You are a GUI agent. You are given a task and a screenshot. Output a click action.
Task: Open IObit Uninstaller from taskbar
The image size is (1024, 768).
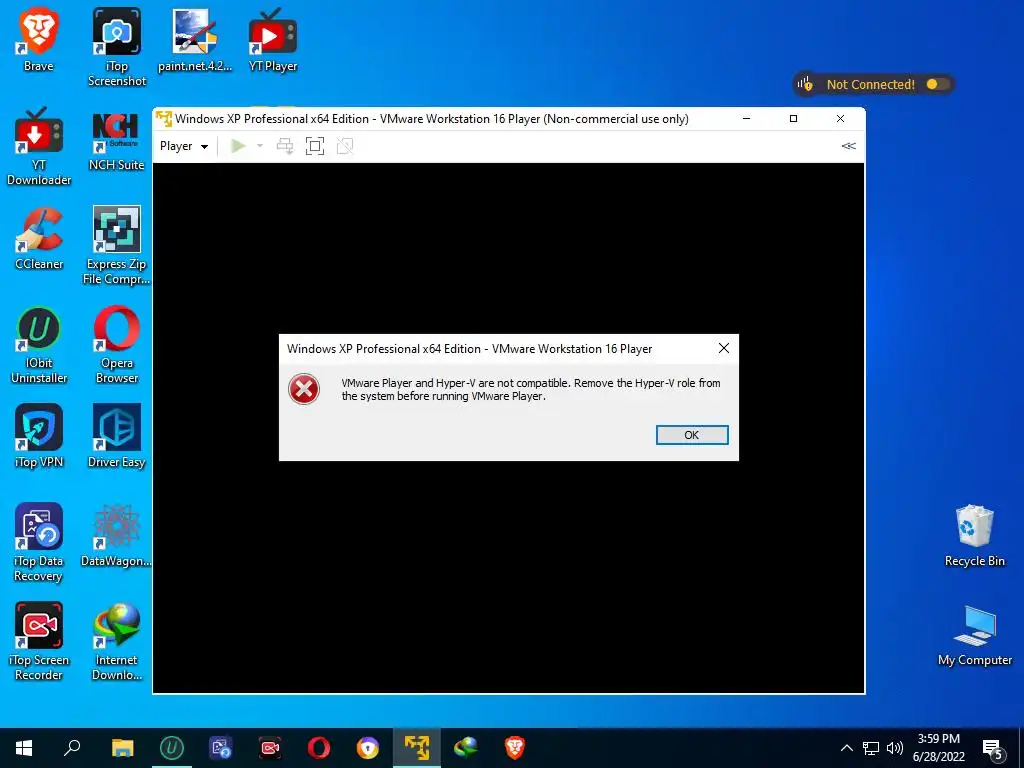(x=172, y=748)
